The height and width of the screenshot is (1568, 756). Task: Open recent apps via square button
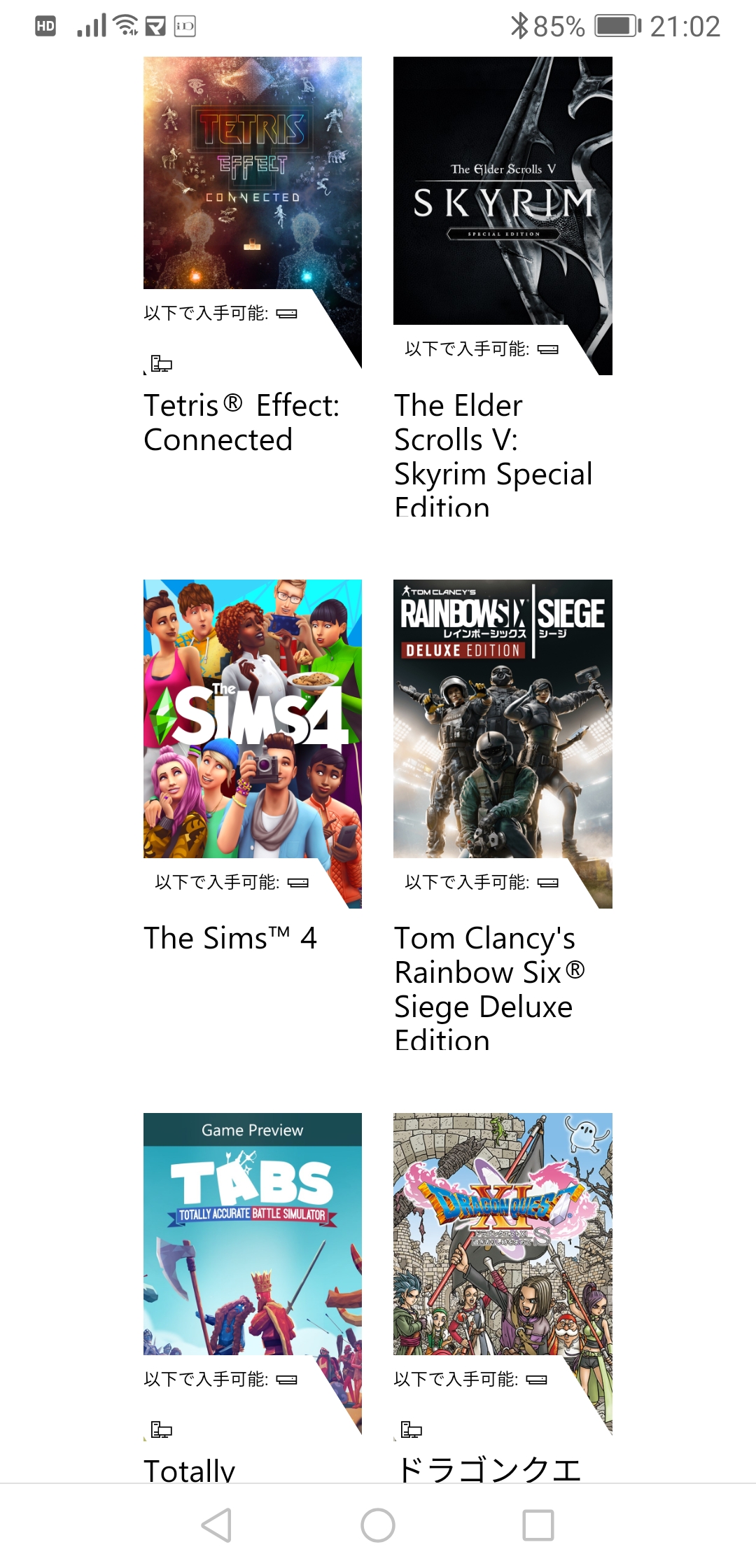point(538,1525)
